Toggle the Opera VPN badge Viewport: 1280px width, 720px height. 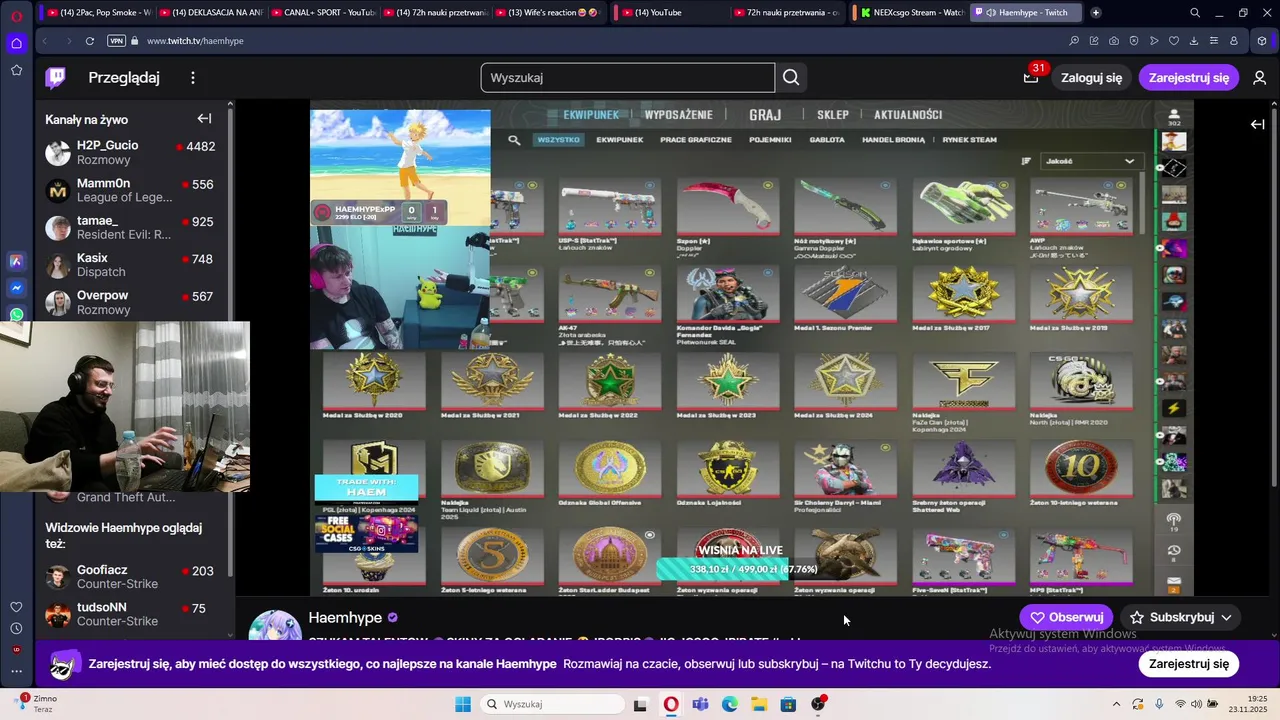click(x=117, y=41)
